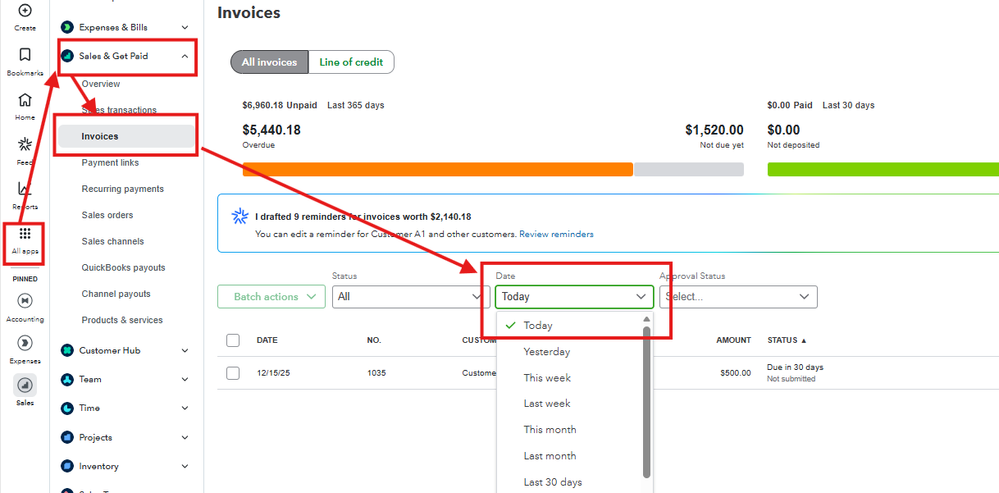Tick the select-all invoices header checkbox
999x493 pixels.
233,341
